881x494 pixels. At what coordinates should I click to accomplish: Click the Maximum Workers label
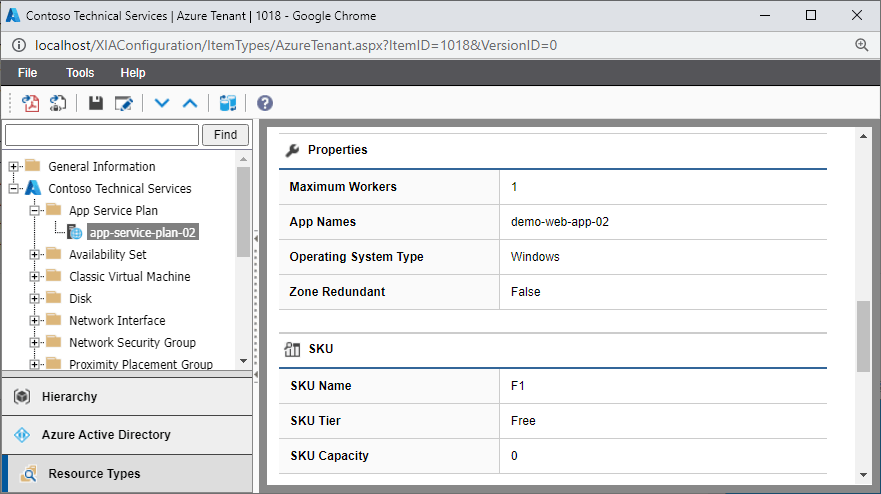coord(343,187)
